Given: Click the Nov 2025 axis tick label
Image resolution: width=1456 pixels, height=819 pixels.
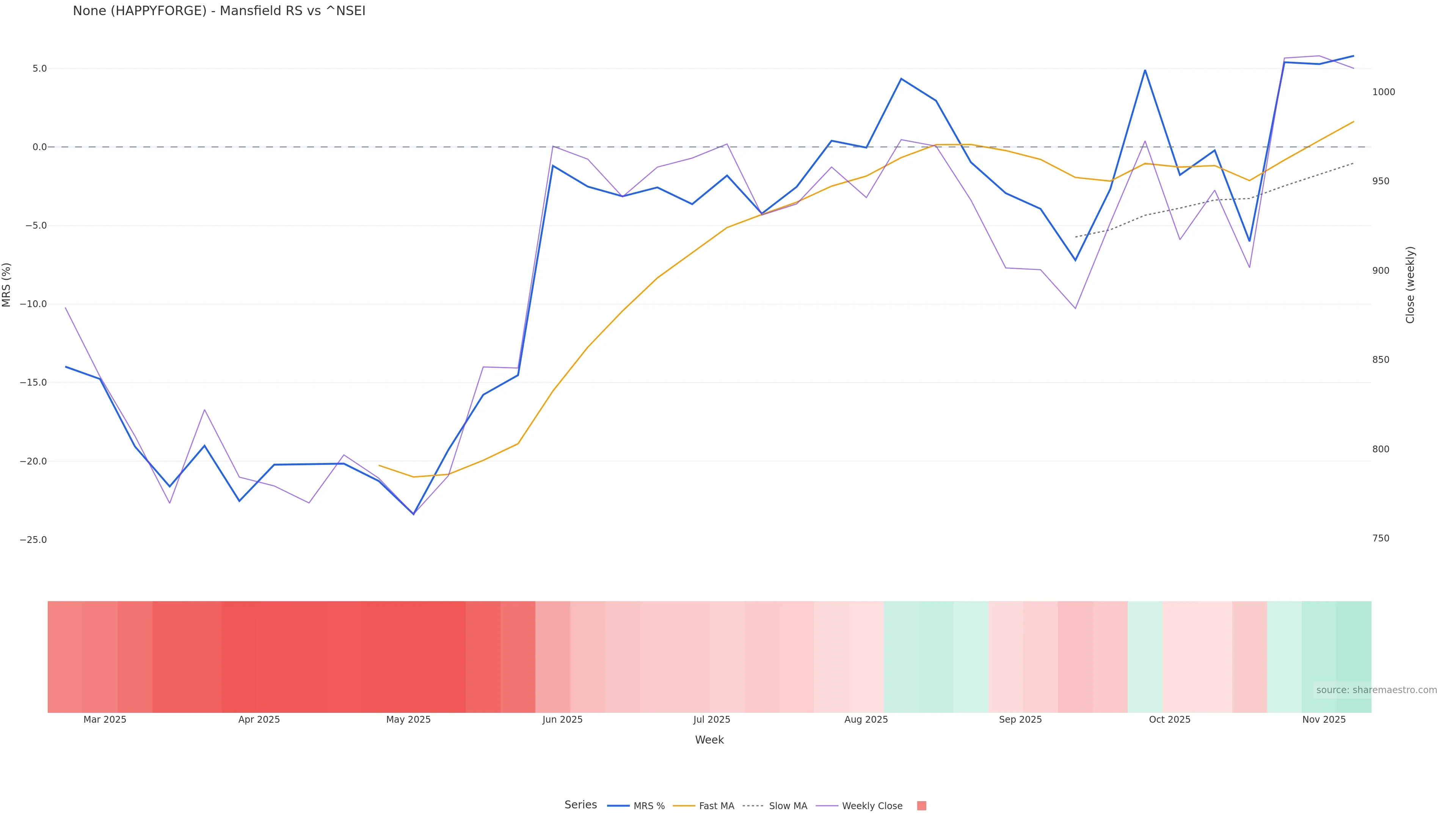Looking at the screenshot, I should pyautogui.click(x=1324, y=720).
